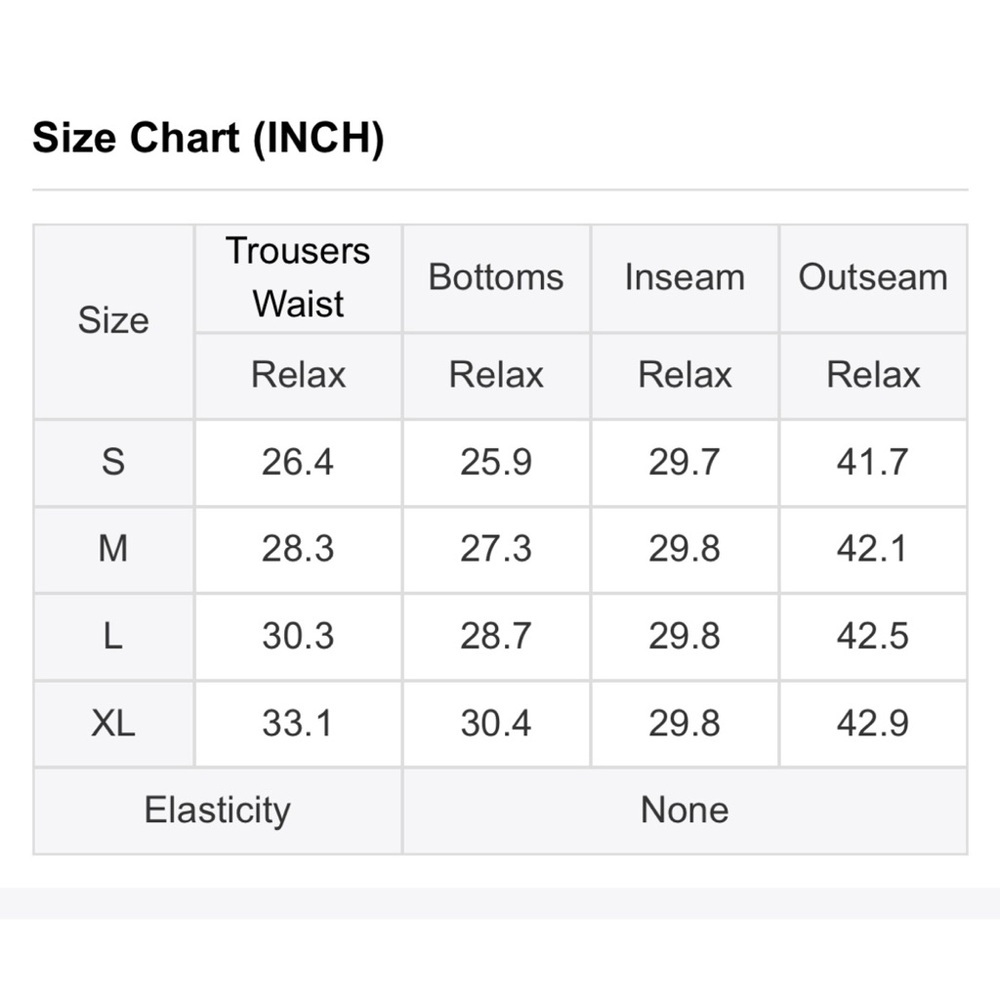Image resolution: width=1000 pixels, height=1000 pixels.
Task: Click the 33.1 waist value cell
Action: click(x=298, y=724)
